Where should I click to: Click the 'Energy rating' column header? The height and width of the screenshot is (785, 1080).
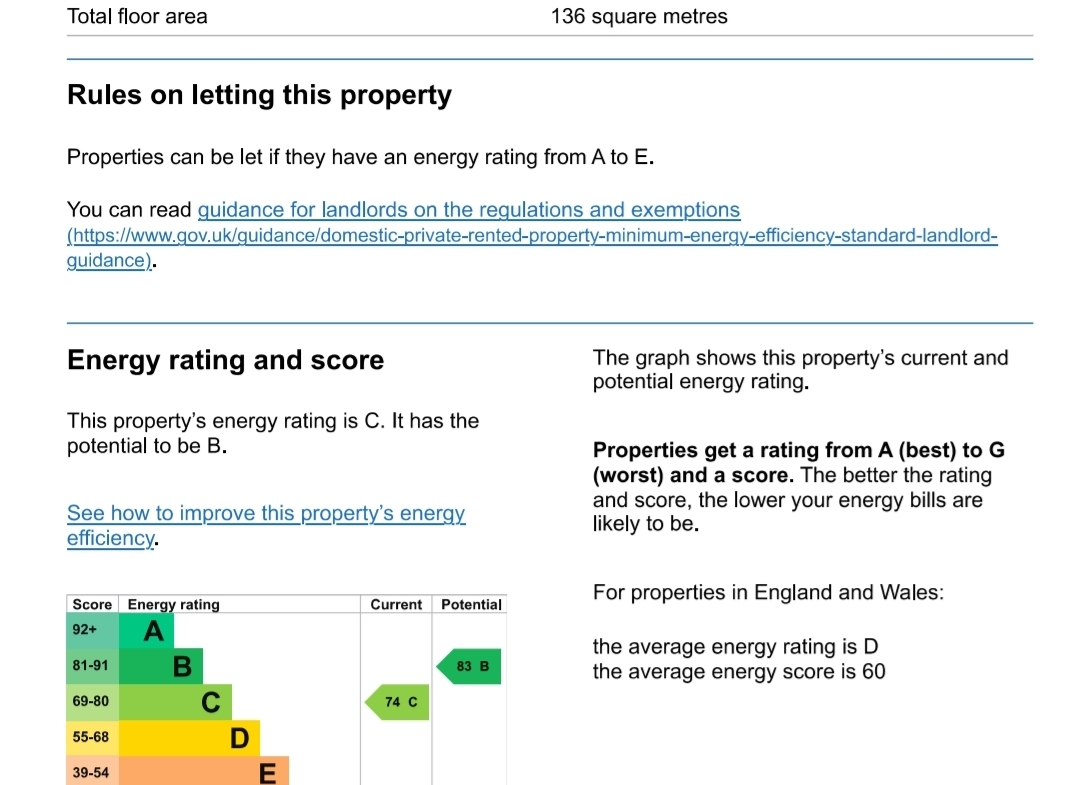tap(174, 604)
